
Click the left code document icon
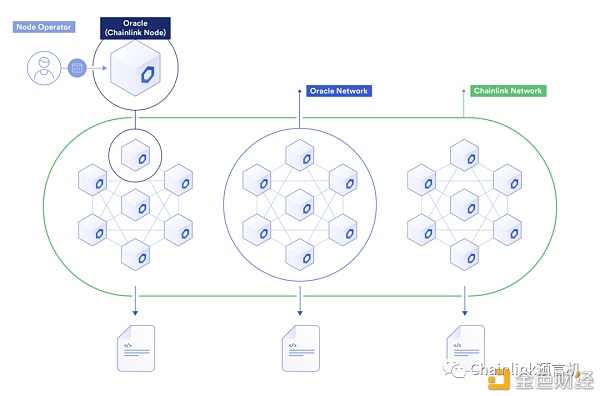pos(136,348)
